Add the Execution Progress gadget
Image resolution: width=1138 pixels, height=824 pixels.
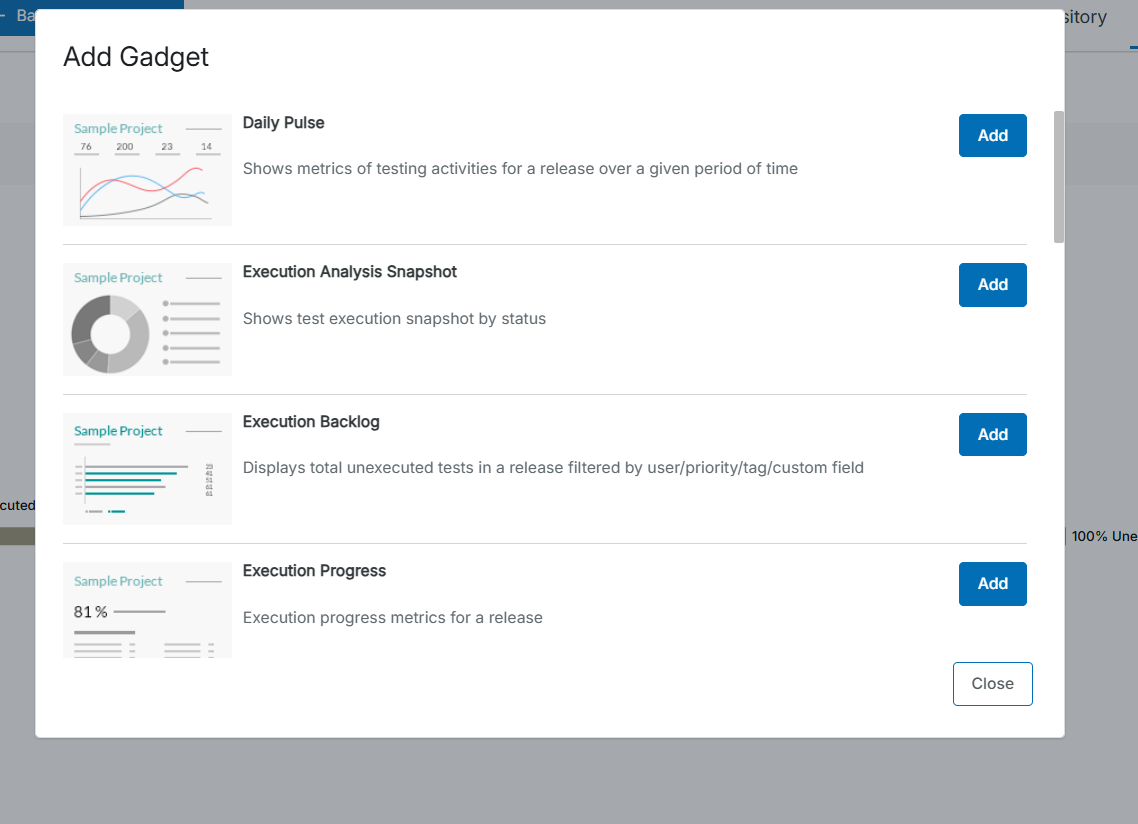tap(992, 583)
